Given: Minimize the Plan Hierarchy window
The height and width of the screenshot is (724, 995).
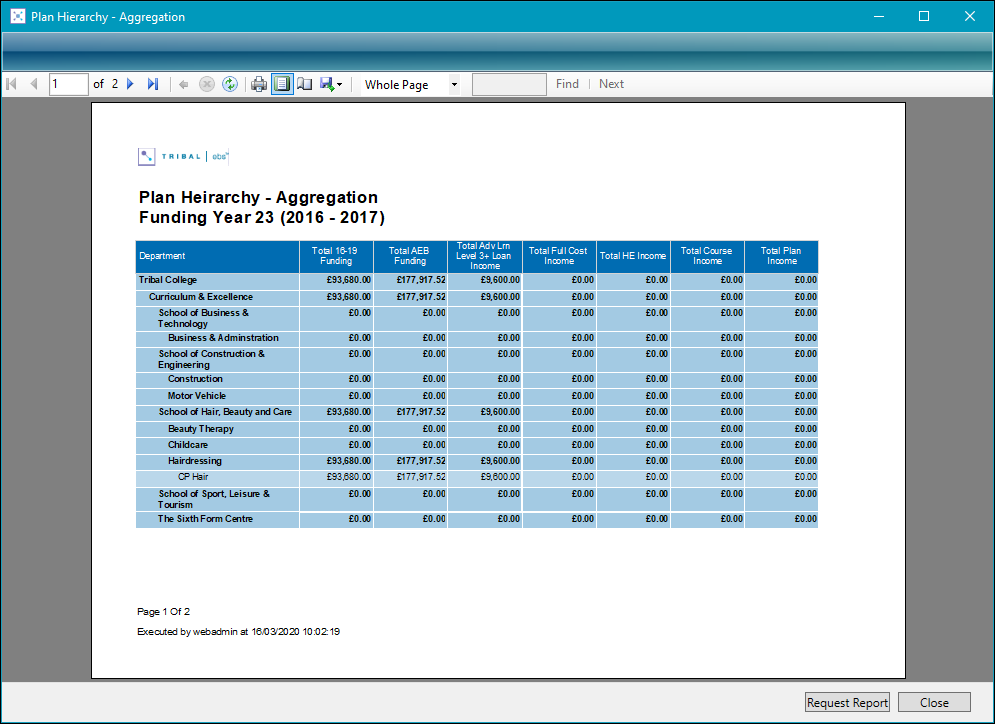Looking at the screenshot, I should point(879,16).
